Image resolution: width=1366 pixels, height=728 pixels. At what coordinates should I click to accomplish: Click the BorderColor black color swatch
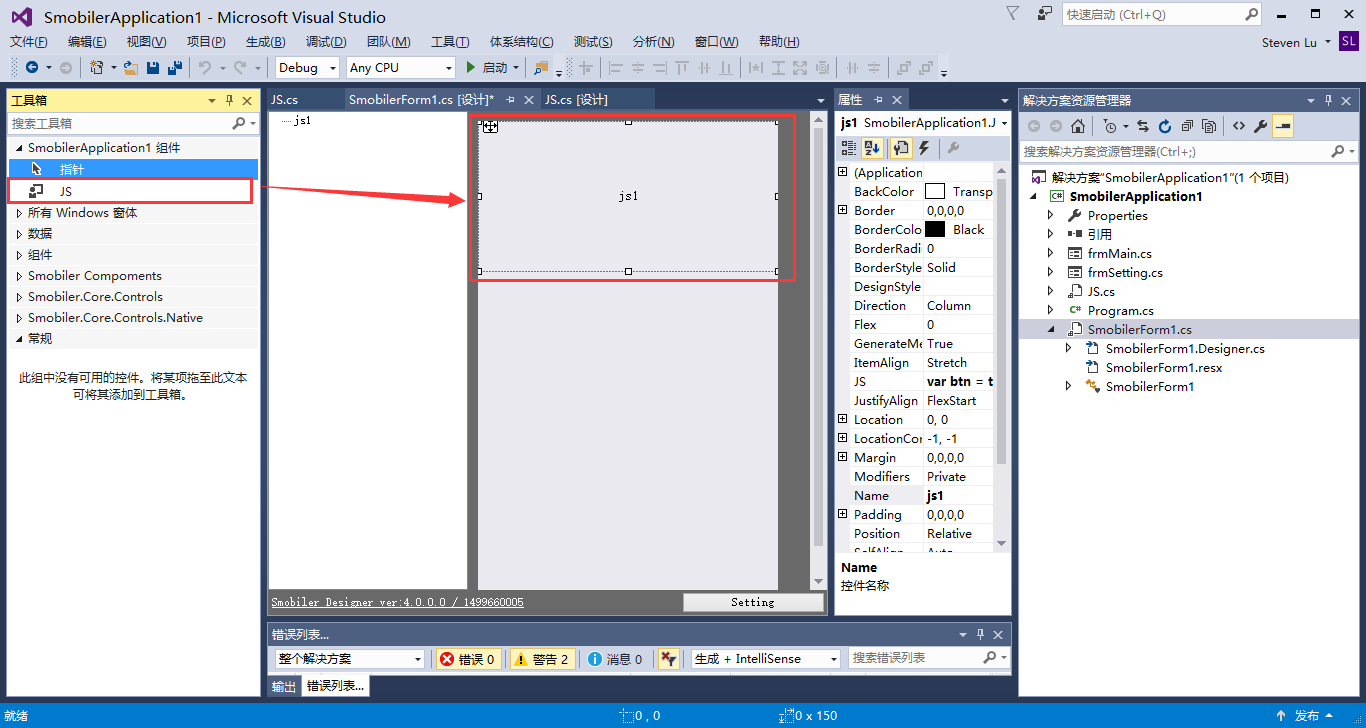pyautogui.click(x=935, y=229)
